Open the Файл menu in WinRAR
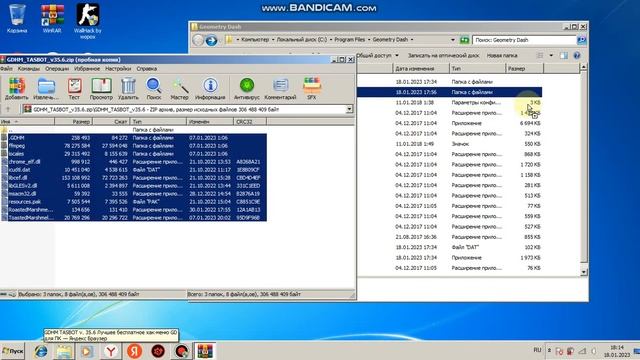The image size is (640, 360). coord(7,69)
